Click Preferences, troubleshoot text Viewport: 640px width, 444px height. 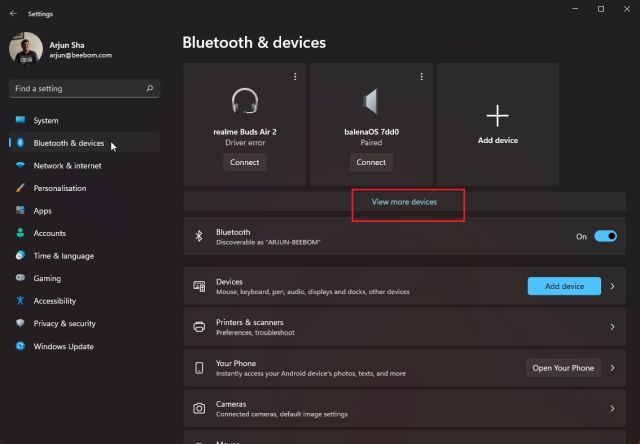(x=255, y=333)
